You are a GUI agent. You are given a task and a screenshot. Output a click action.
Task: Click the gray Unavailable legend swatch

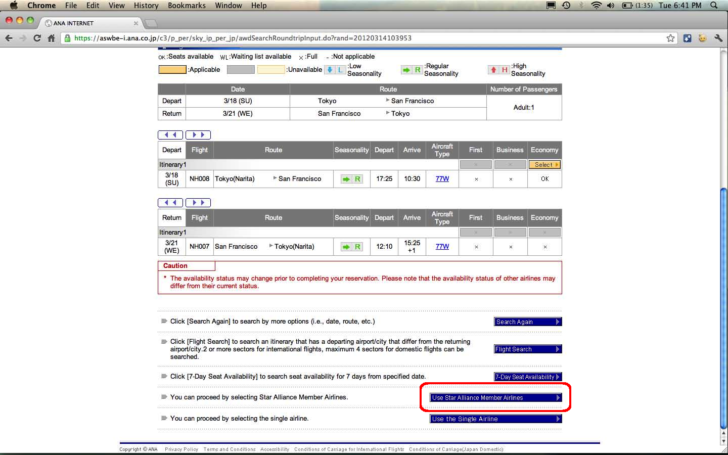pos(240,70)
